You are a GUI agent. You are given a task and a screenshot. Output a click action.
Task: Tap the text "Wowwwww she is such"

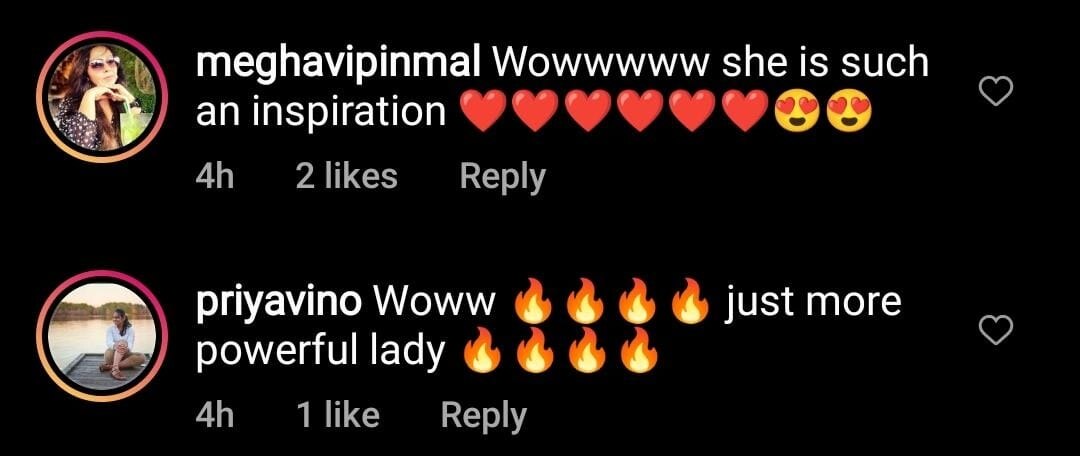pyautogui.click(x=709, y=64)
